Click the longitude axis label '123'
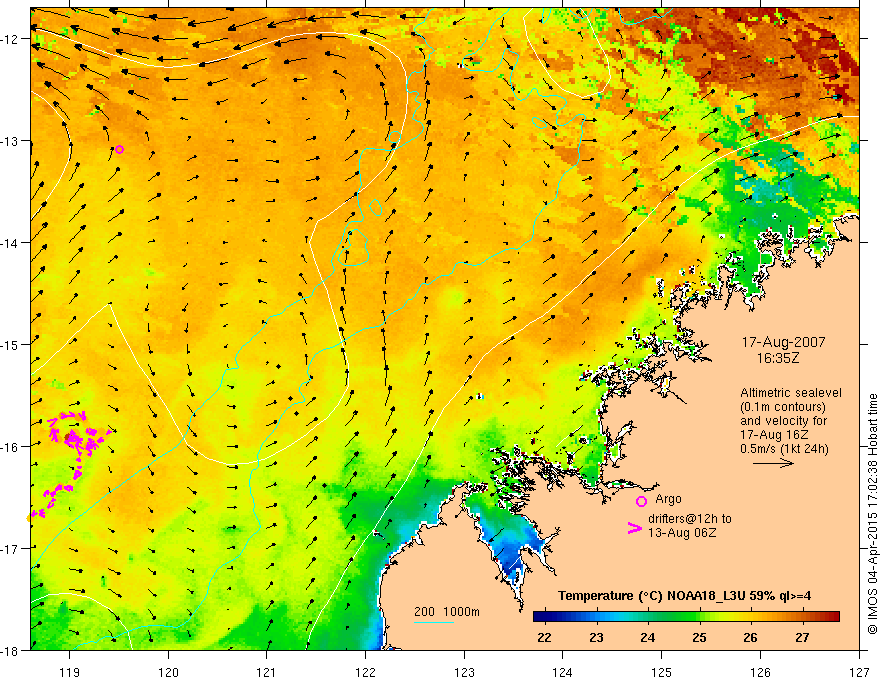880x680 pixels. click(x=464, y=672)
